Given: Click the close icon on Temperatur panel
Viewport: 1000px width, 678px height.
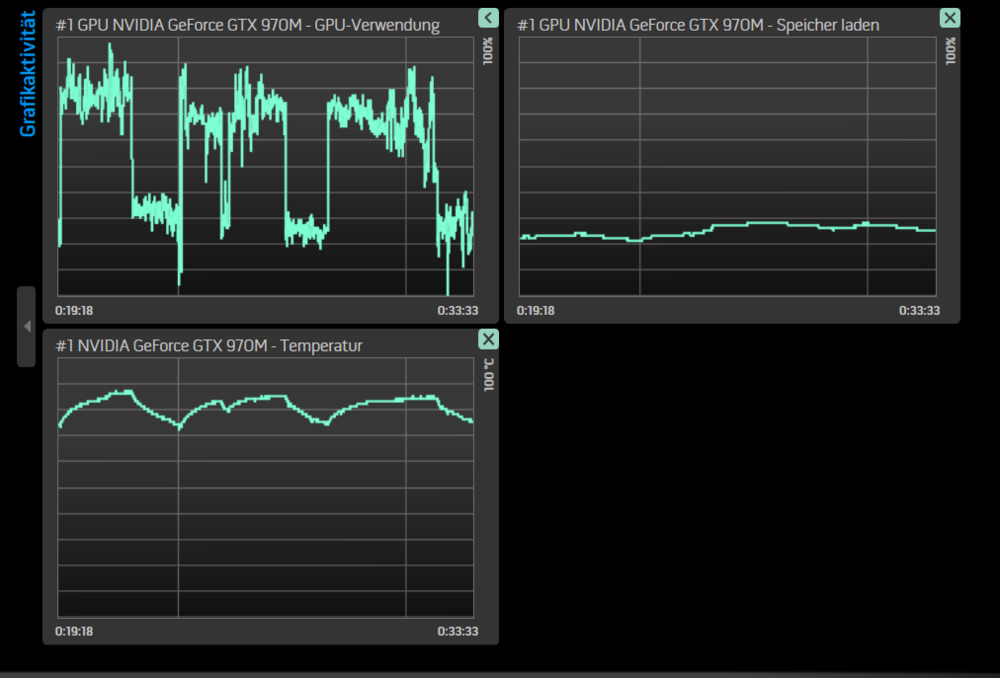Looking at the screenshot, I should (488, 339).
